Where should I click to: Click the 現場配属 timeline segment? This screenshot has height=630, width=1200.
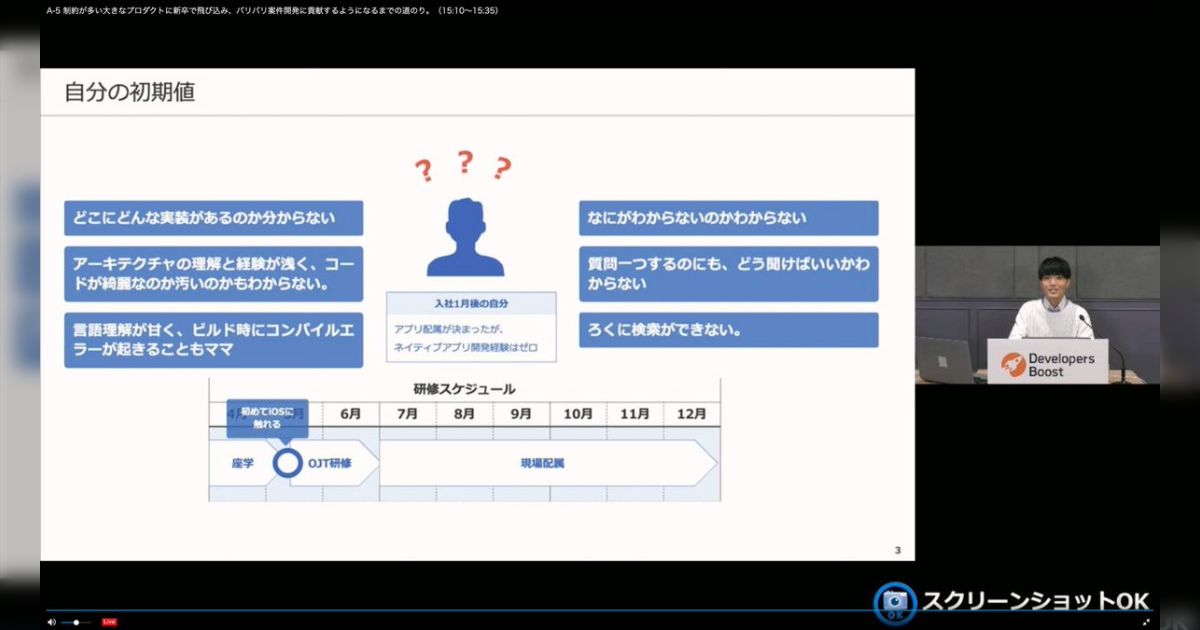tap(543, 463)
